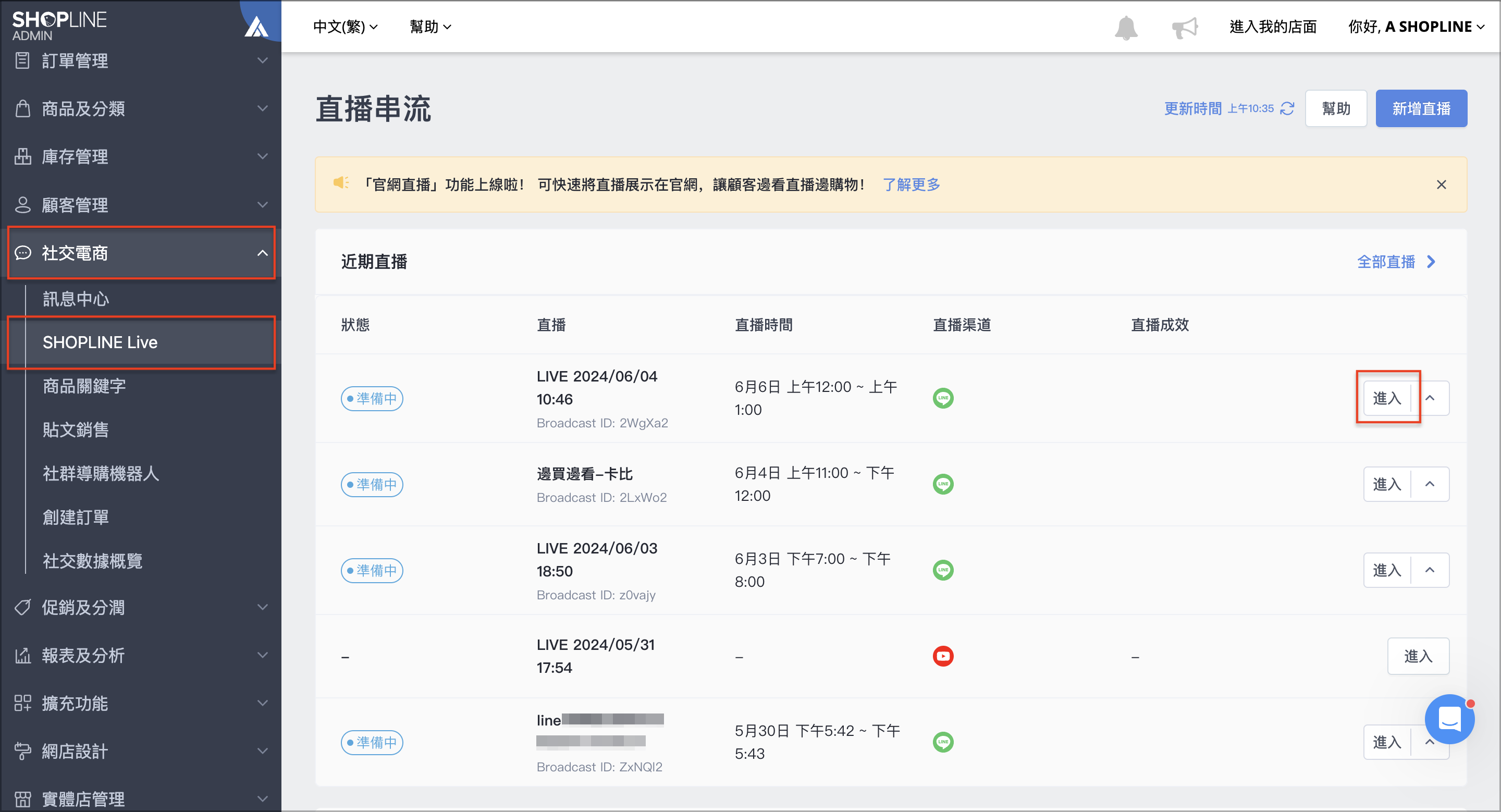Expand 商品及分類 menu section

263,108
